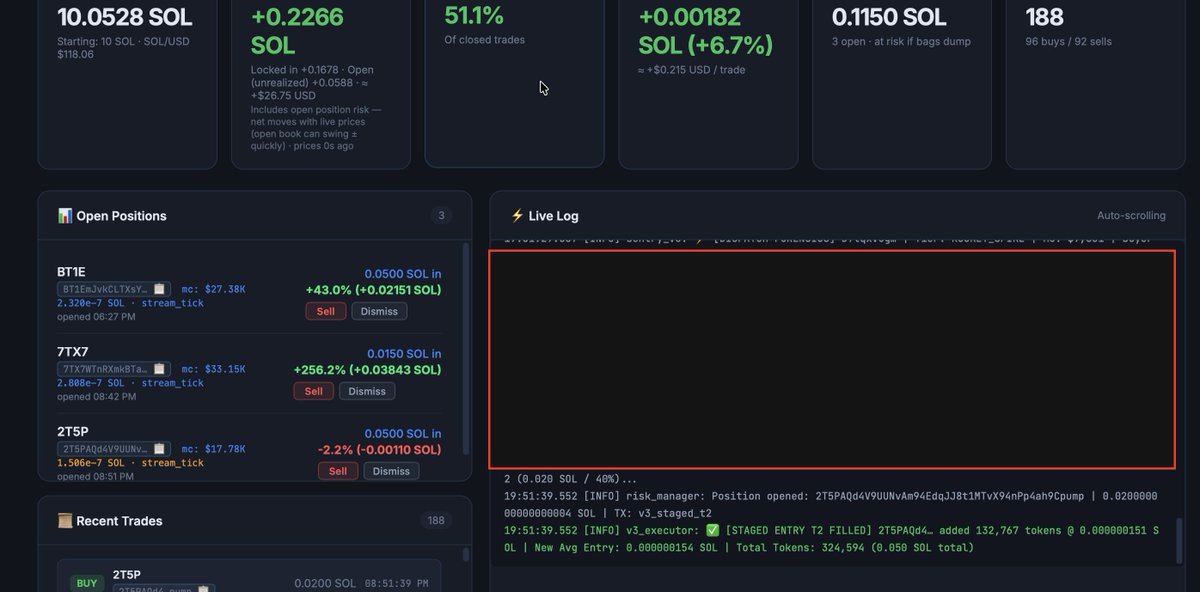
Task: Click the +256.2% (+0.03843 SOL) gain
Action: coord(367,370)
